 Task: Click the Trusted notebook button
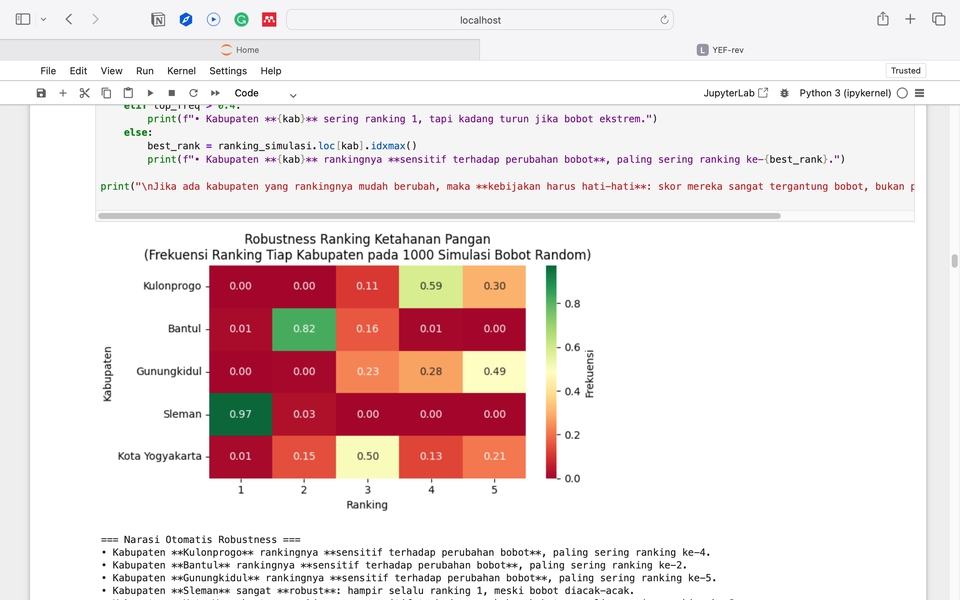click(x=905, y=71)
